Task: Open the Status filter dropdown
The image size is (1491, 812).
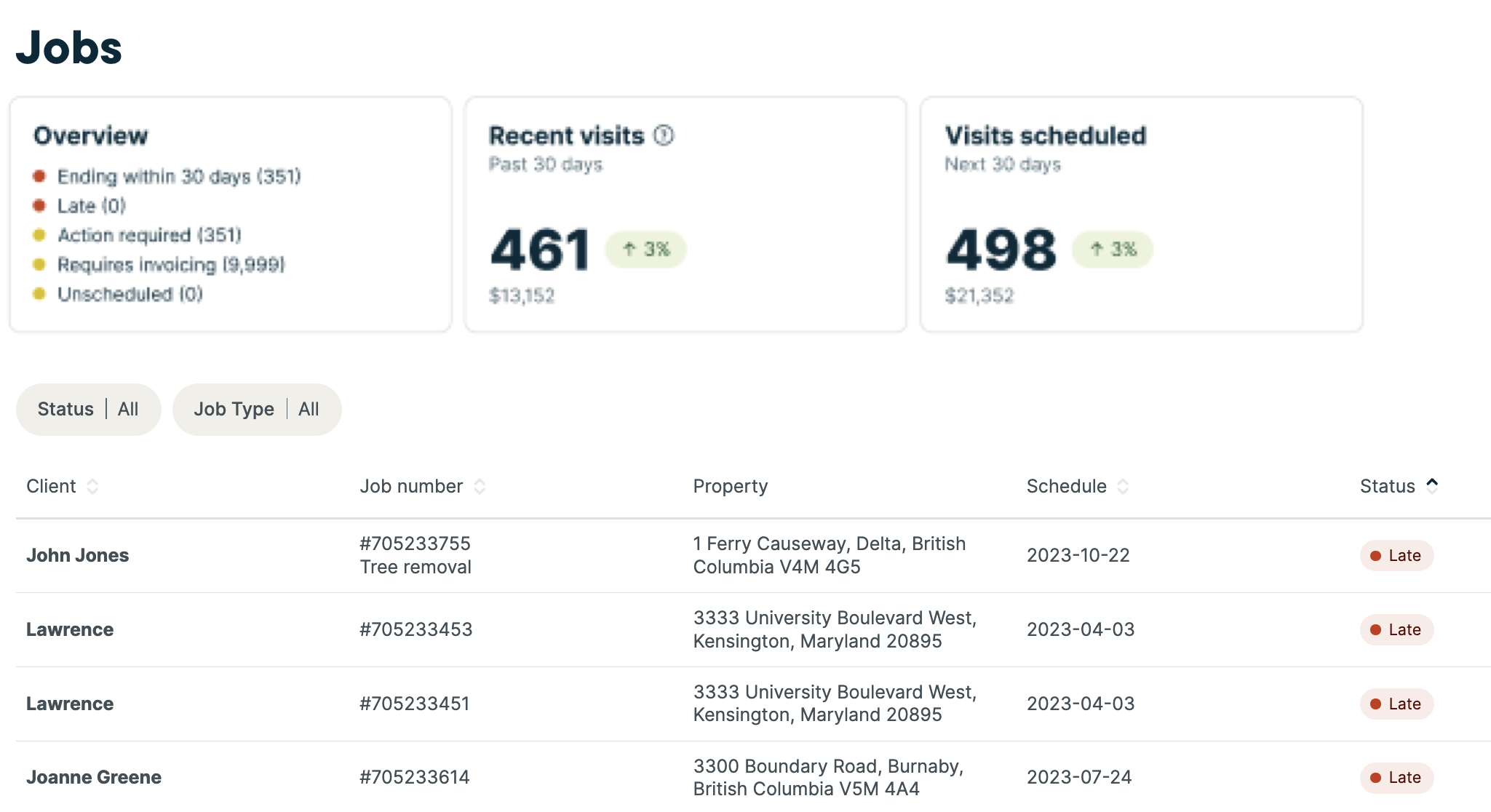Action: click(x=88, y=410)
